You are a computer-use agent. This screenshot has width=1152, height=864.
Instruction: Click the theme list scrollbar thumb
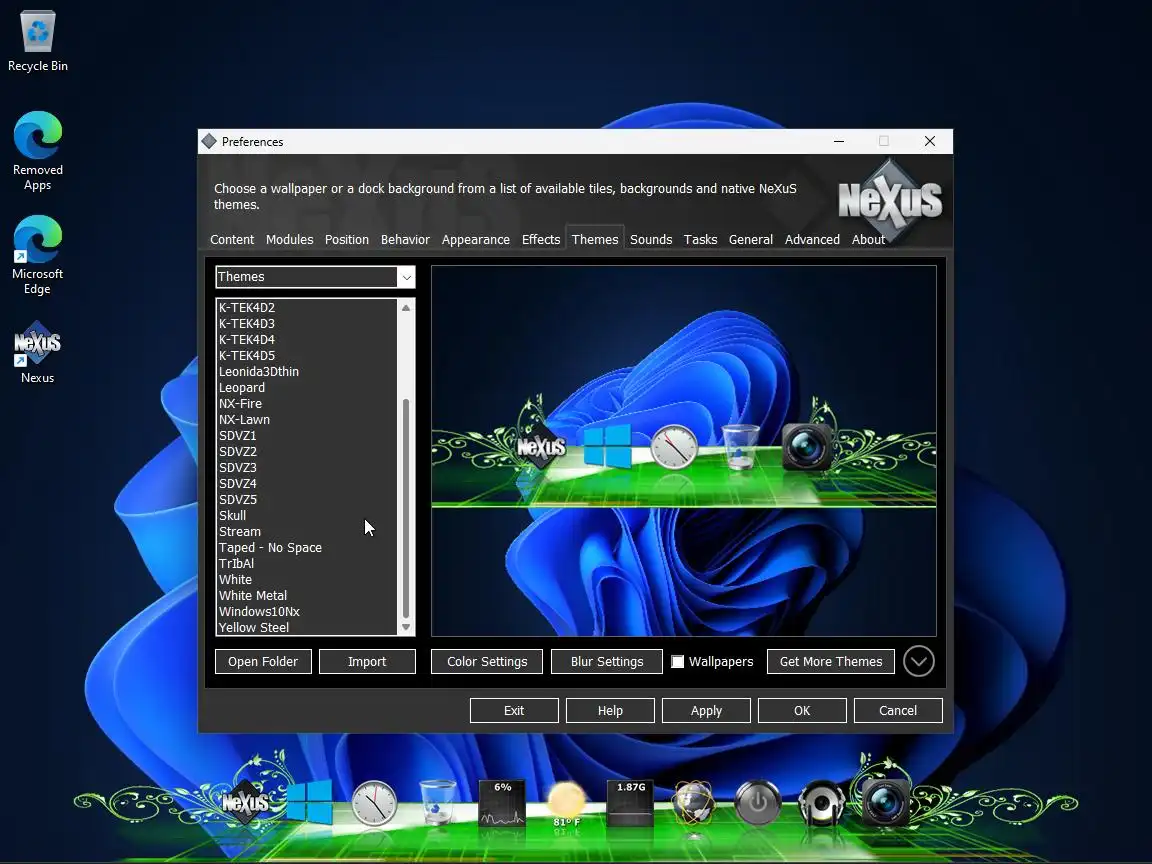[x=406, y=508]
